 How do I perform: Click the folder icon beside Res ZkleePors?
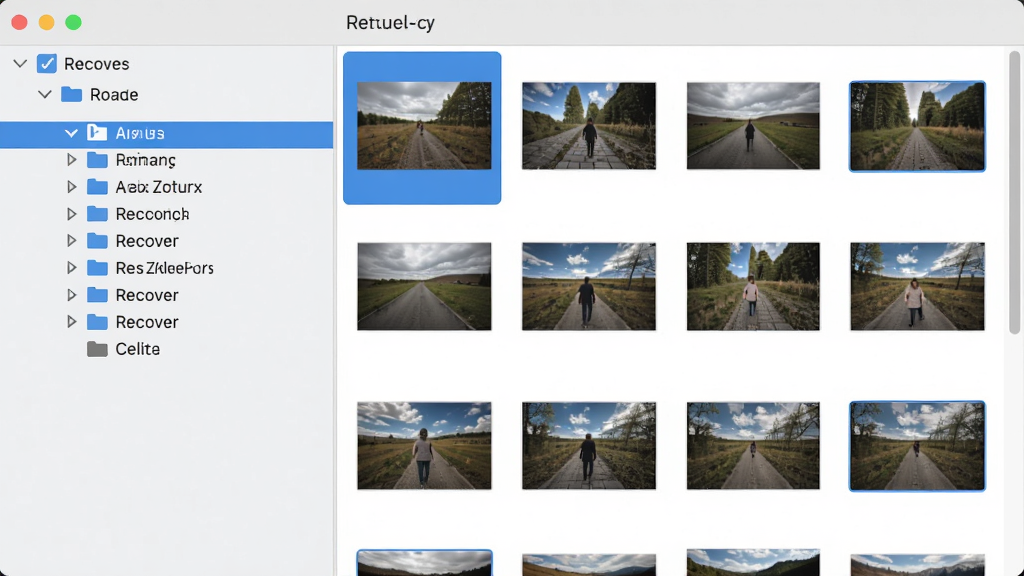click(x=97, y=268)
